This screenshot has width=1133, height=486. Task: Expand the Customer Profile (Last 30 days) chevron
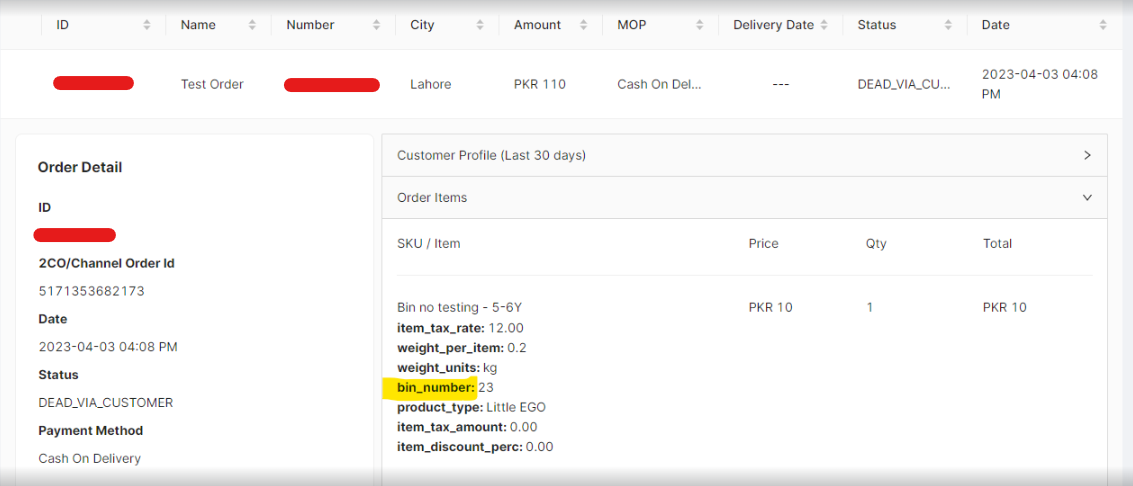pos(1087,156)
